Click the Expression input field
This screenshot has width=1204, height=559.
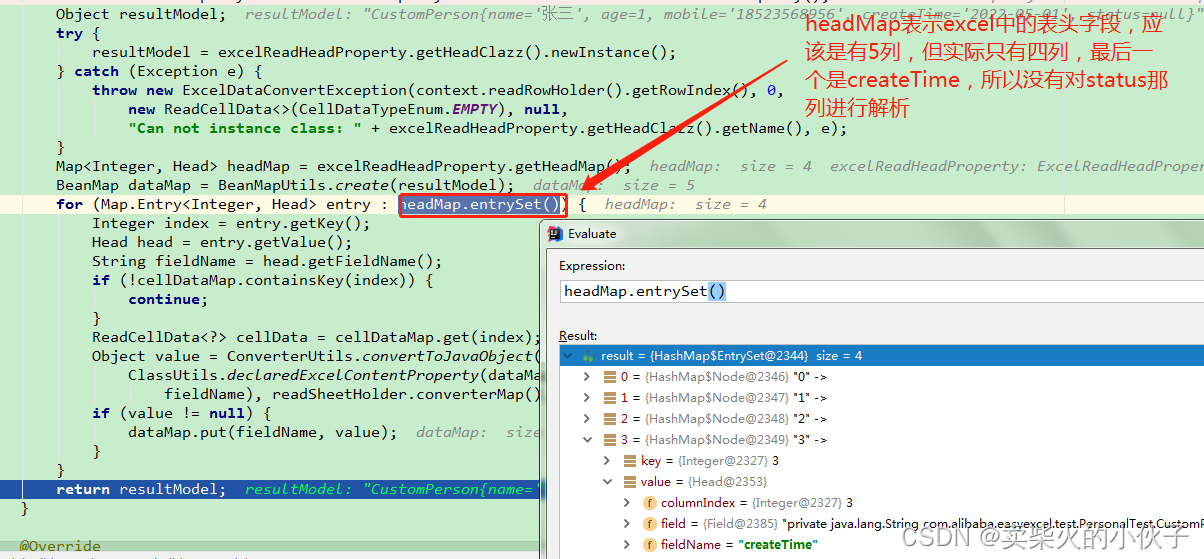[881, 292]
